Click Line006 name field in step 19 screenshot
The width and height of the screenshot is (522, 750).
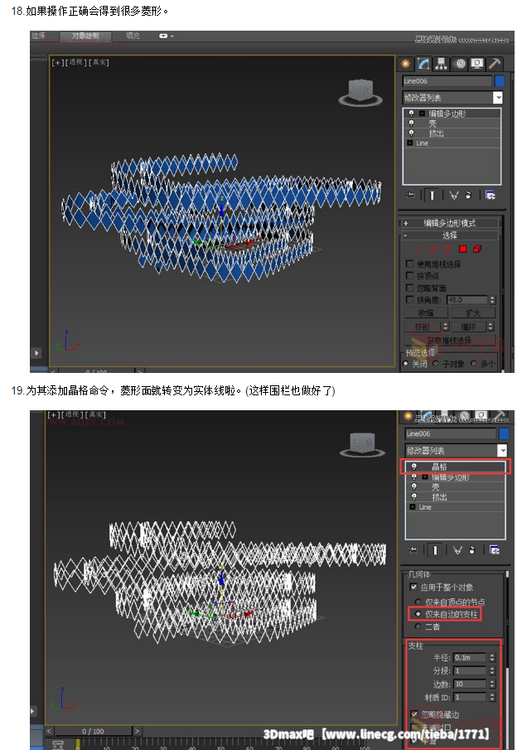tap(450, 433)
